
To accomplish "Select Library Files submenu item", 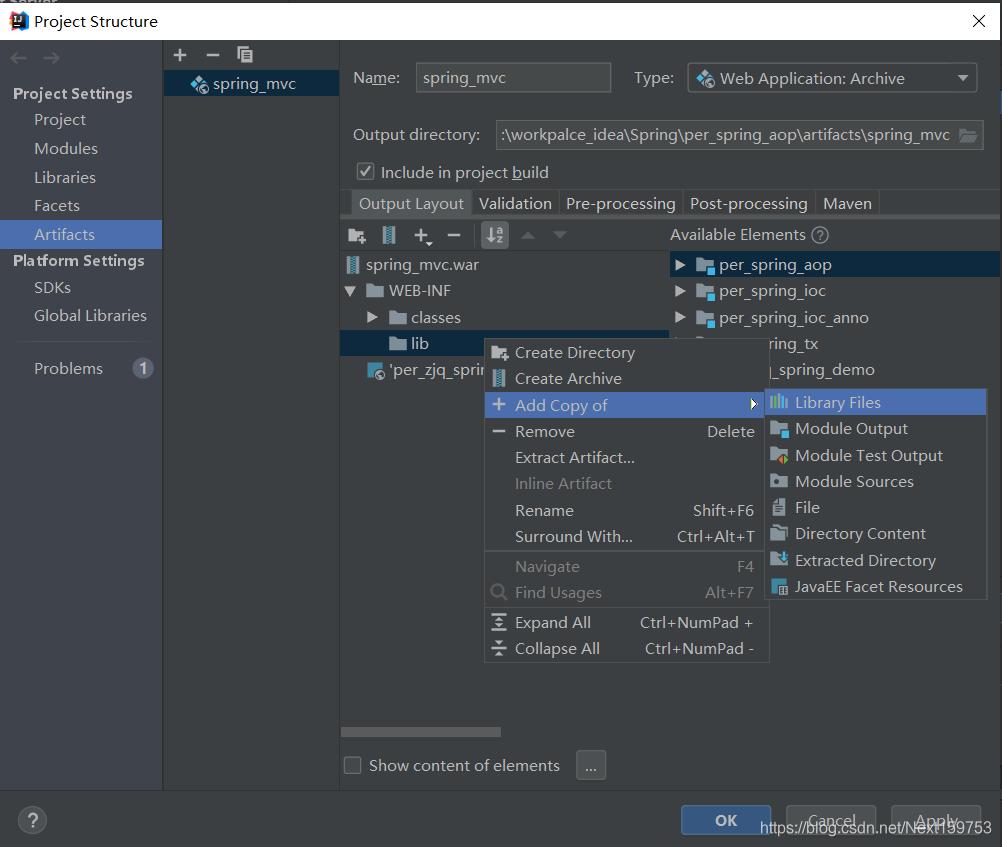I will coord(875,402).
